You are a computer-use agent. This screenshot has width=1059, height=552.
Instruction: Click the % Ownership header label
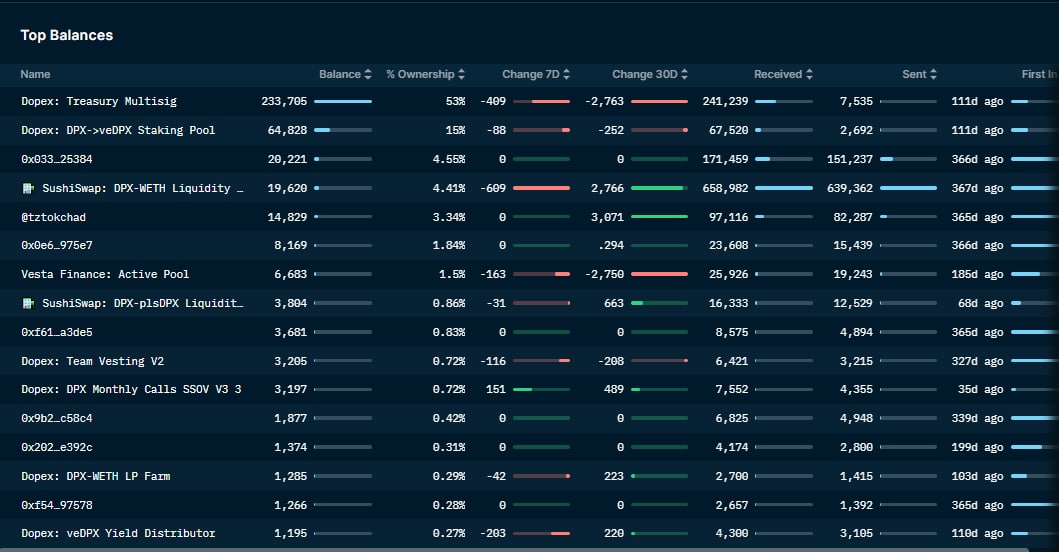[420, 74]
